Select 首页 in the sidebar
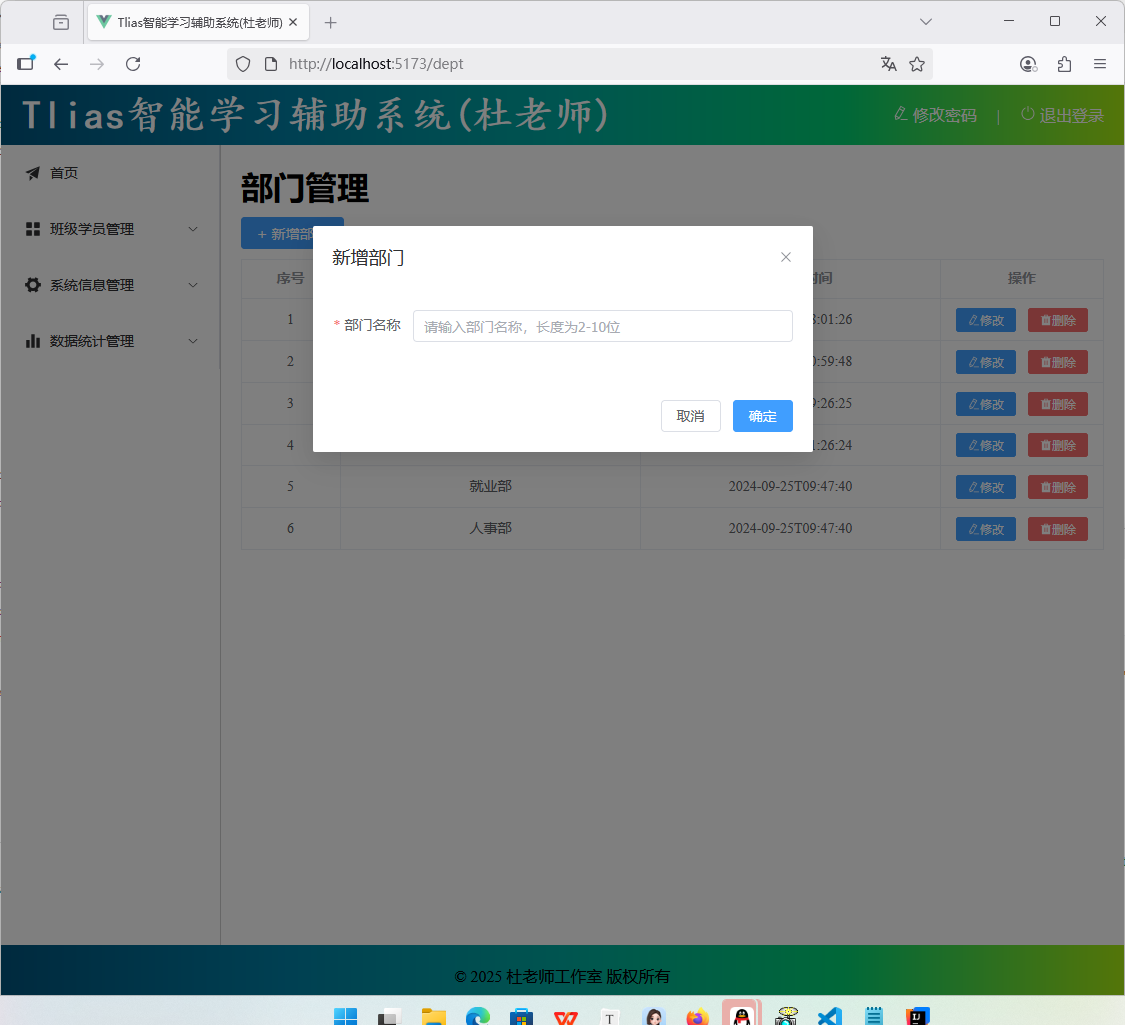Viewport: 1125px width, 1025px height. (64, 173)
